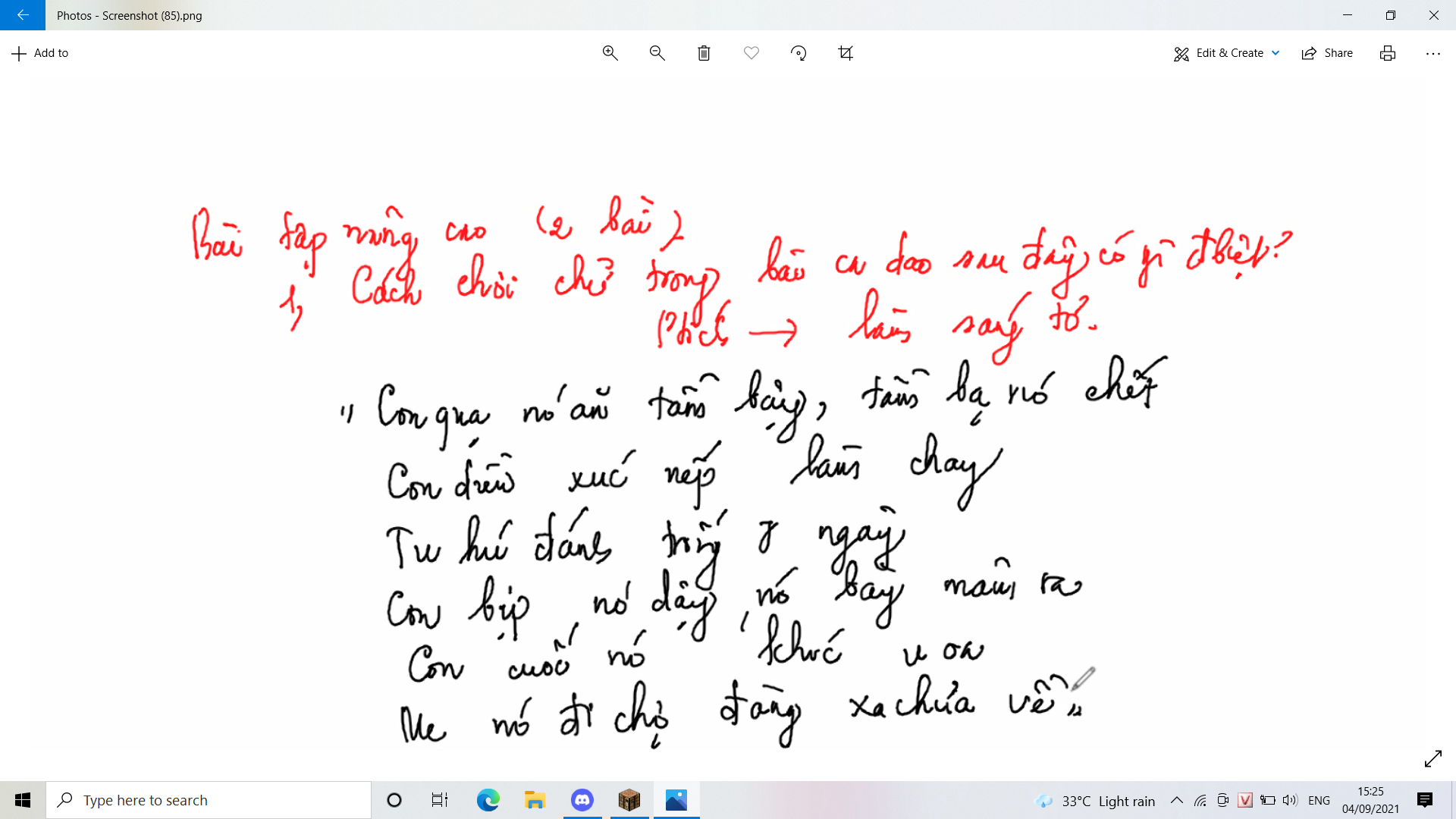The image size is (1456, 819).
Task: Open network Wi-Fi settings icon
Action: 1200,800
